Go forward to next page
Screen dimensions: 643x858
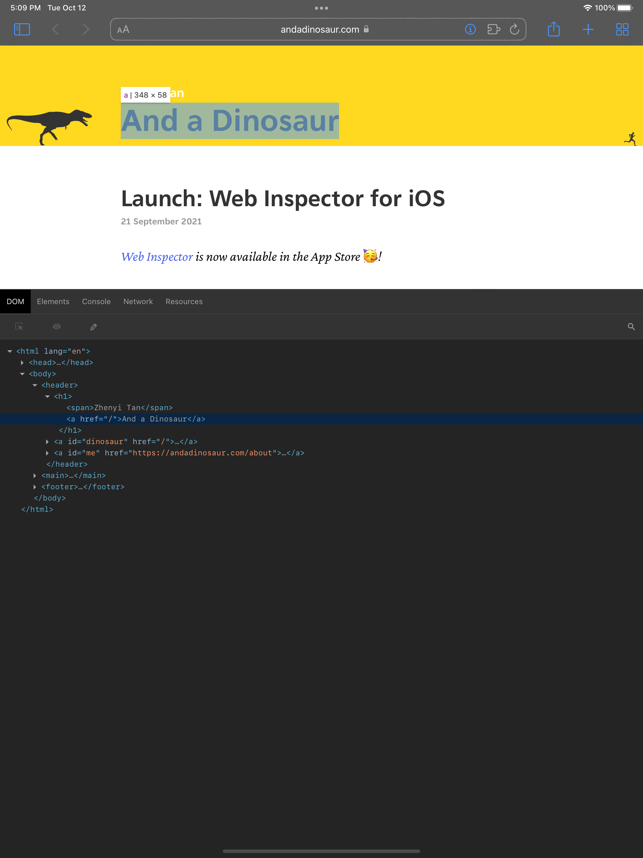[x=85, y=30]
